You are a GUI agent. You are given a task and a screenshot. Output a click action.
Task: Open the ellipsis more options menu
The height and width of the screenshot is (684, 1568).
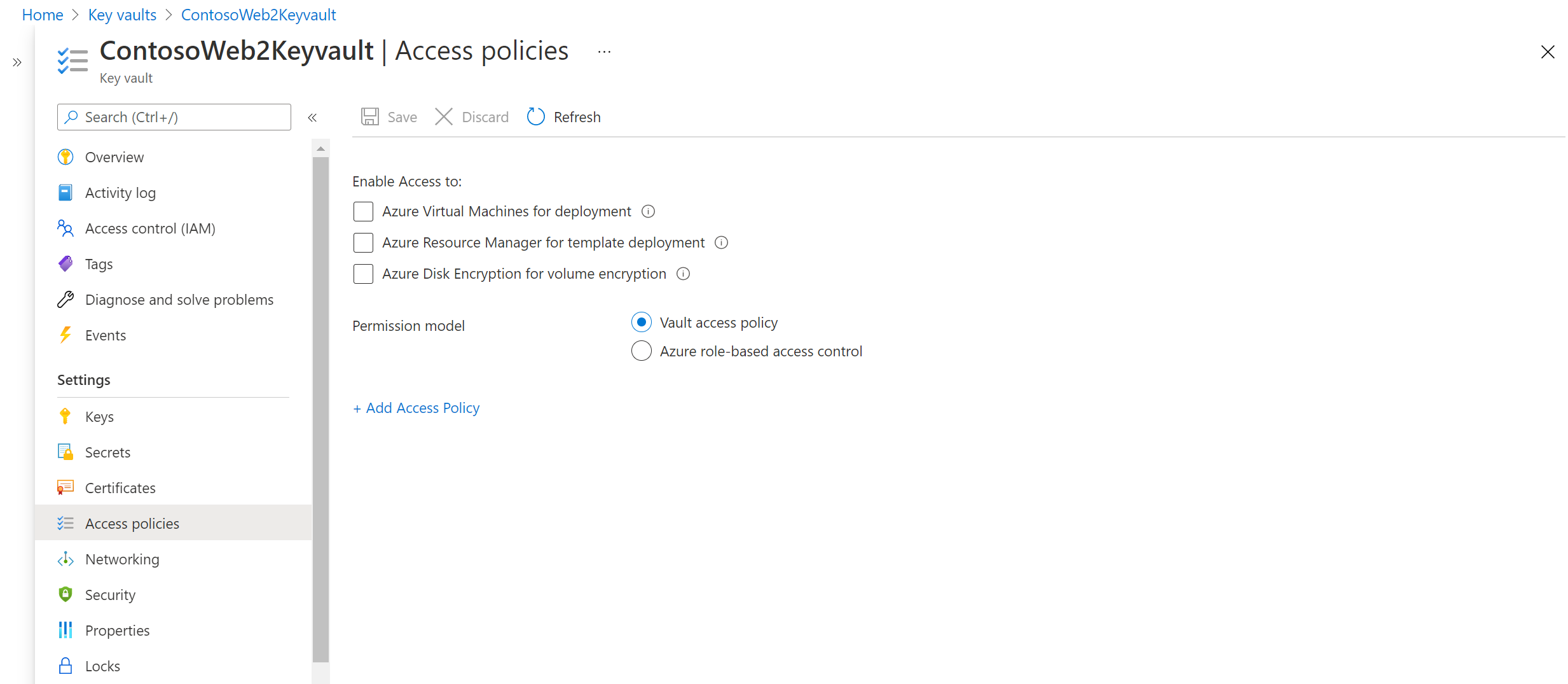[604, 52]
